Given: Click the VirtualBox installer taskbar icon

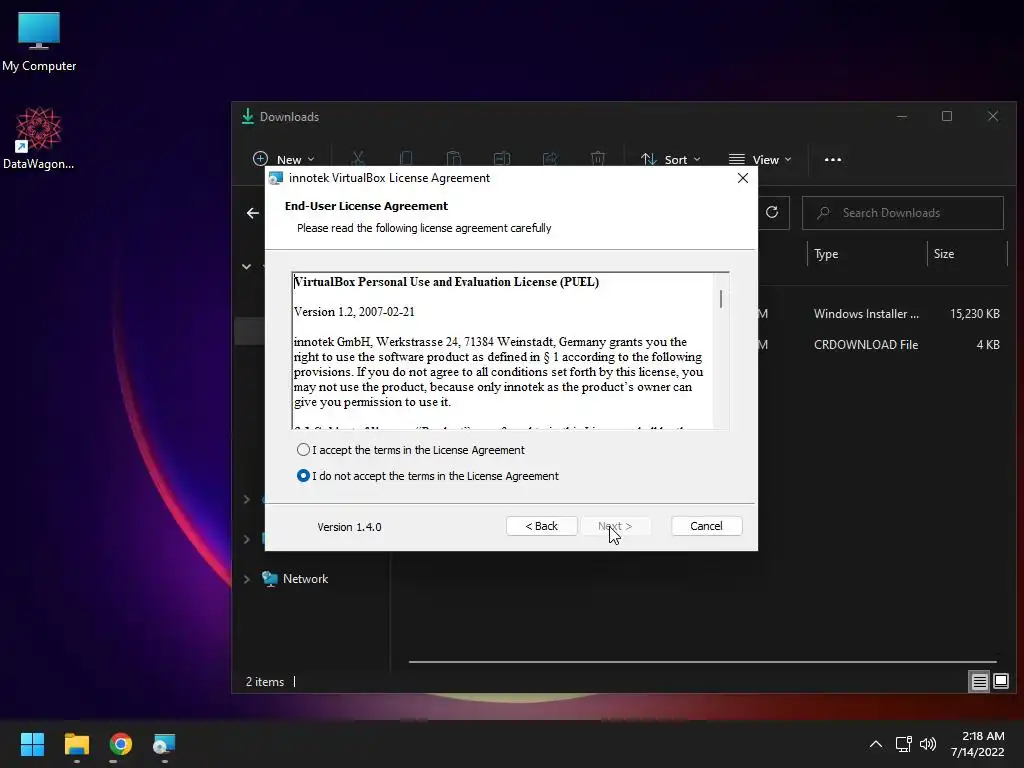Looking at the screenshot, I should click(x=165, y=744).
